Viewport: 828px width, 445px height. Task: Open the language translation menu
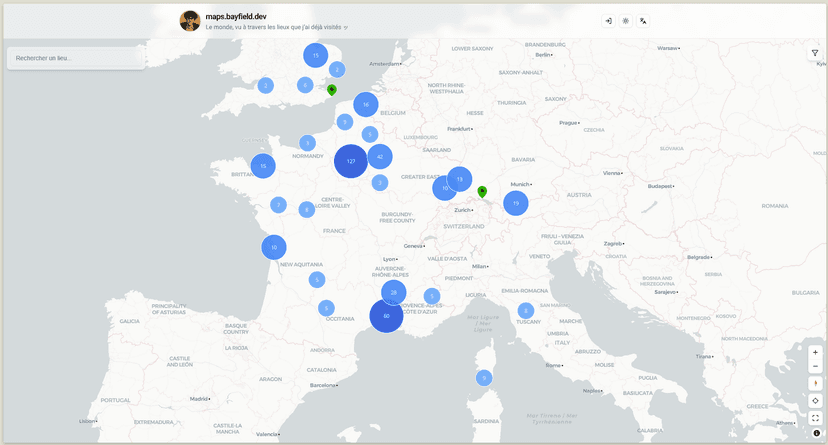[x=643, y=21]
